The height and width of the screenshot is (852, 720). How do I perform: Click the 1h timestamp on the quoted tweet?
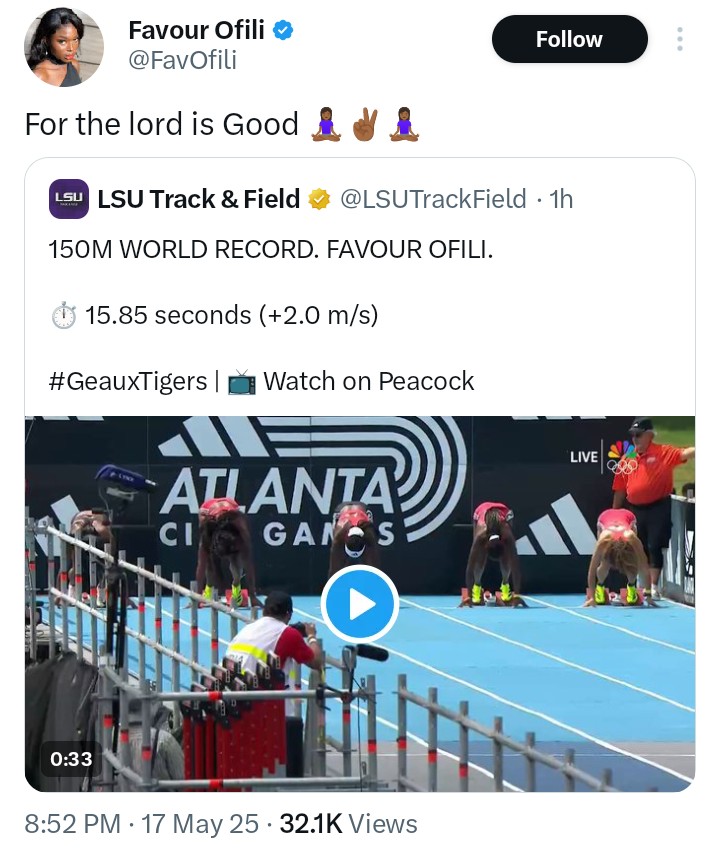561,199
